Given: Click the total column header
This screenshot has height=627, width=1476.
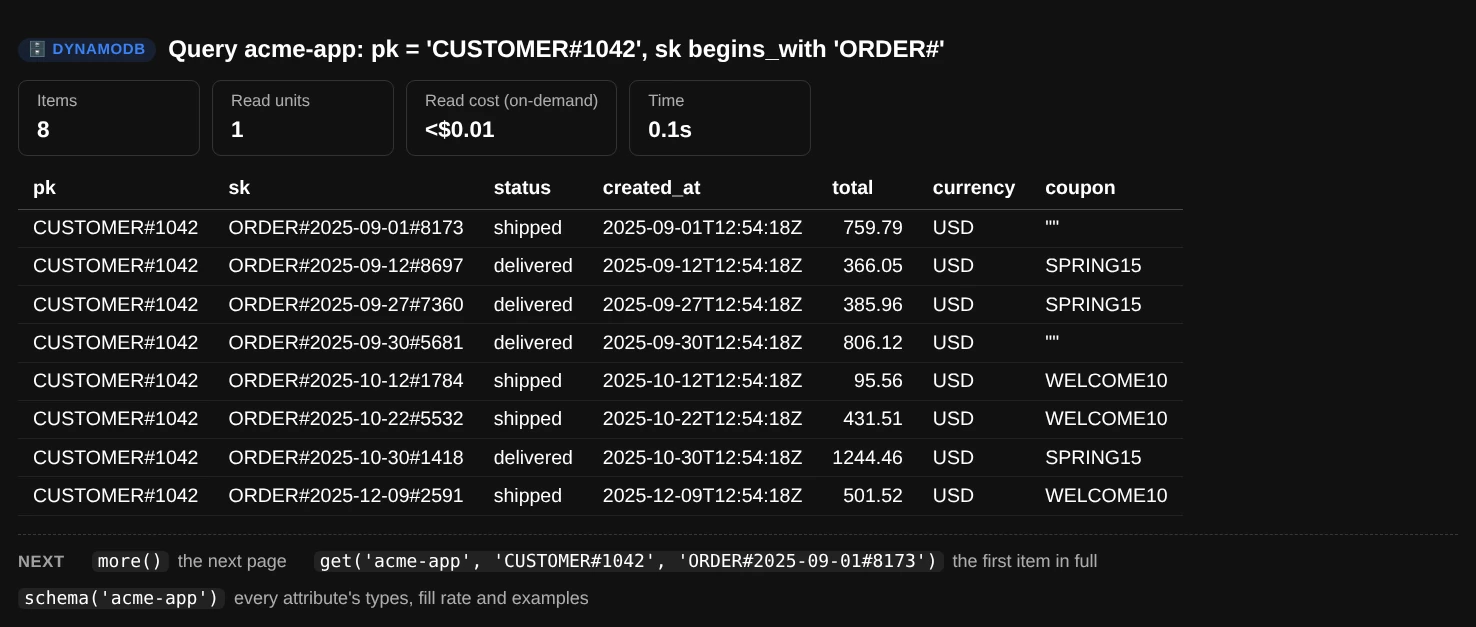Looking at the screenshot, I should click(x=852, y=188).
